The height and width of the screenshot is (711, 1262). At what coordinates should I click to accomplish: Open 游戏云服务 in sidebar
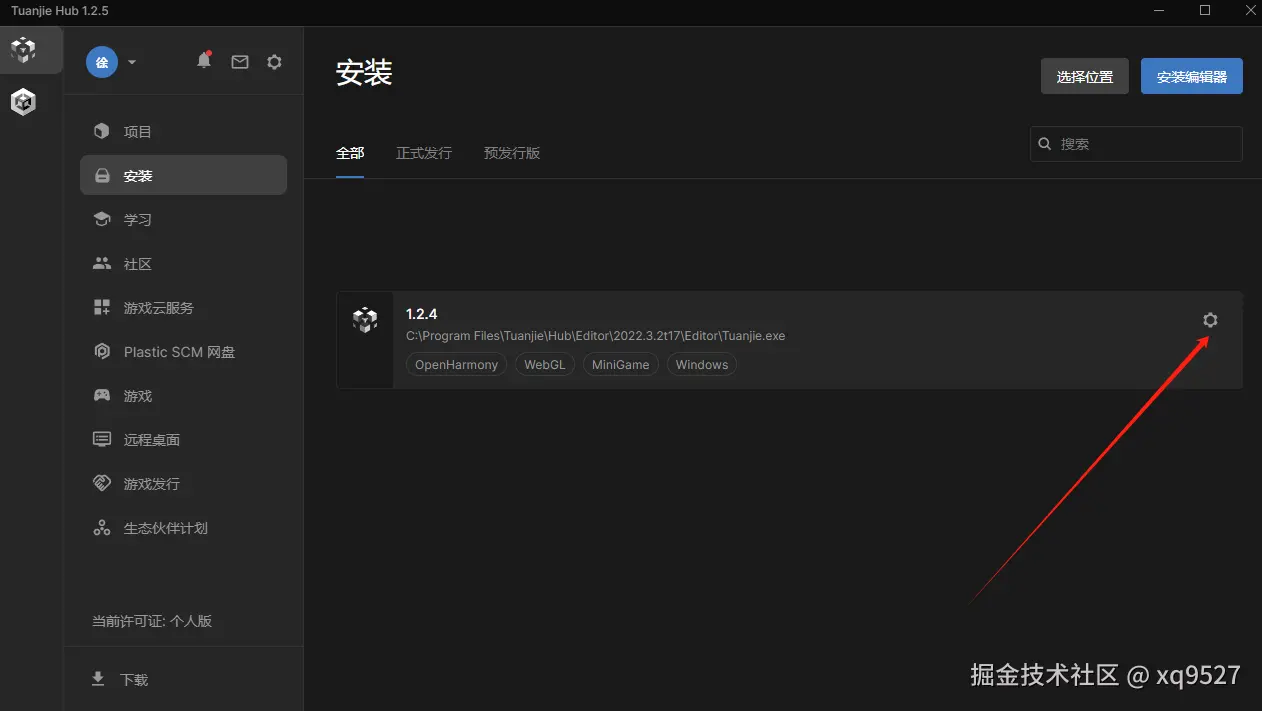click(x=183, y=308)
